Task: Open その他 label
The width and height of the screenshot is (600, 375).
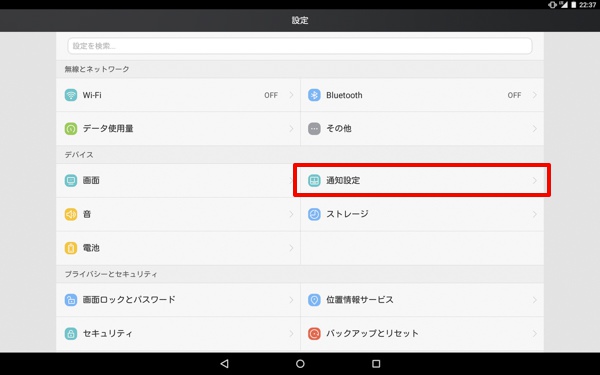Action: pyautogui.click(x=339, y=129)
